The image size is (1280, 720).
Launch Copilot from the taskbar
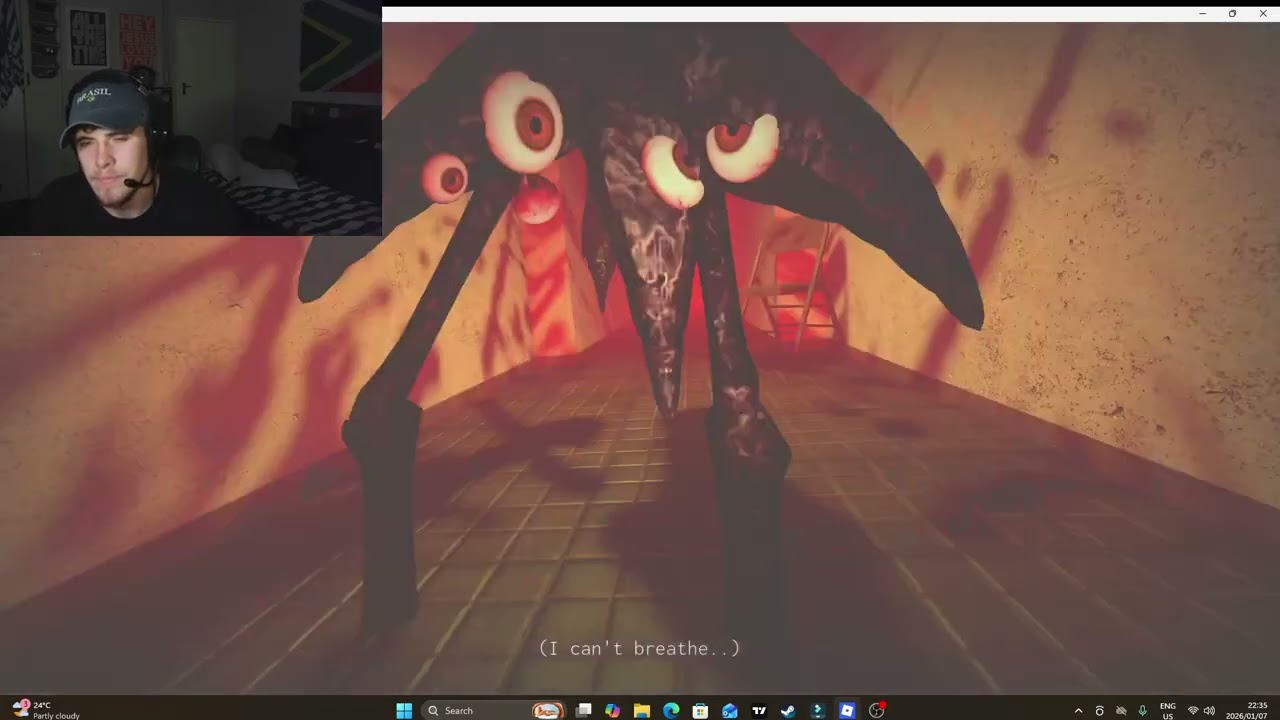click(612, 710)
